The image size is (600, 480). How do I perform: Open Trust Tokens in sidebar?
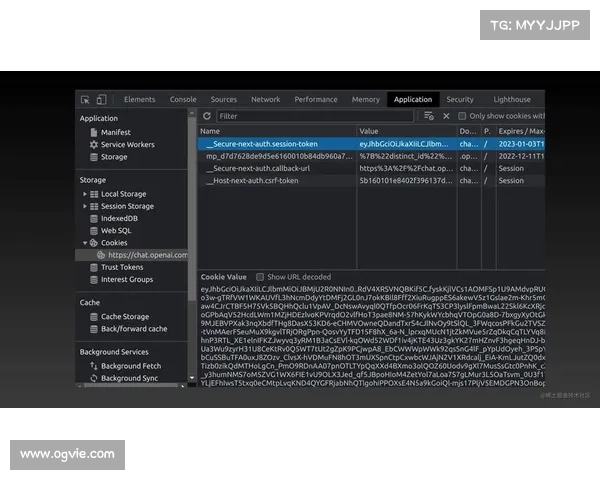tap(122, 267)
